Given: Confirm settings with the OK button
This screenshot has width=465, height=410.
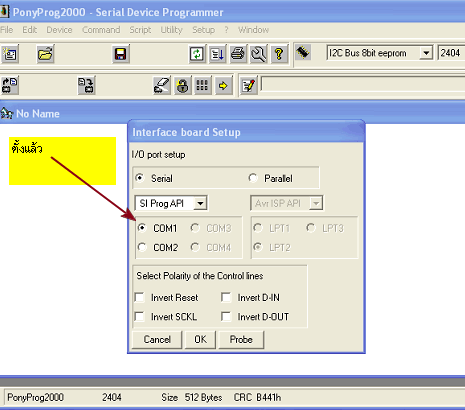Looking at the screenshot, I should click(200, 339).
